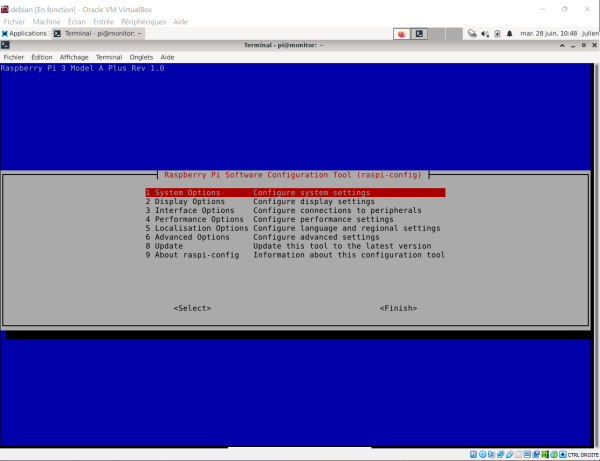Click the green VirtualBox CPU status icon
Image resolution: width=600 pixels, height=461 pixels.
[545, 454]
